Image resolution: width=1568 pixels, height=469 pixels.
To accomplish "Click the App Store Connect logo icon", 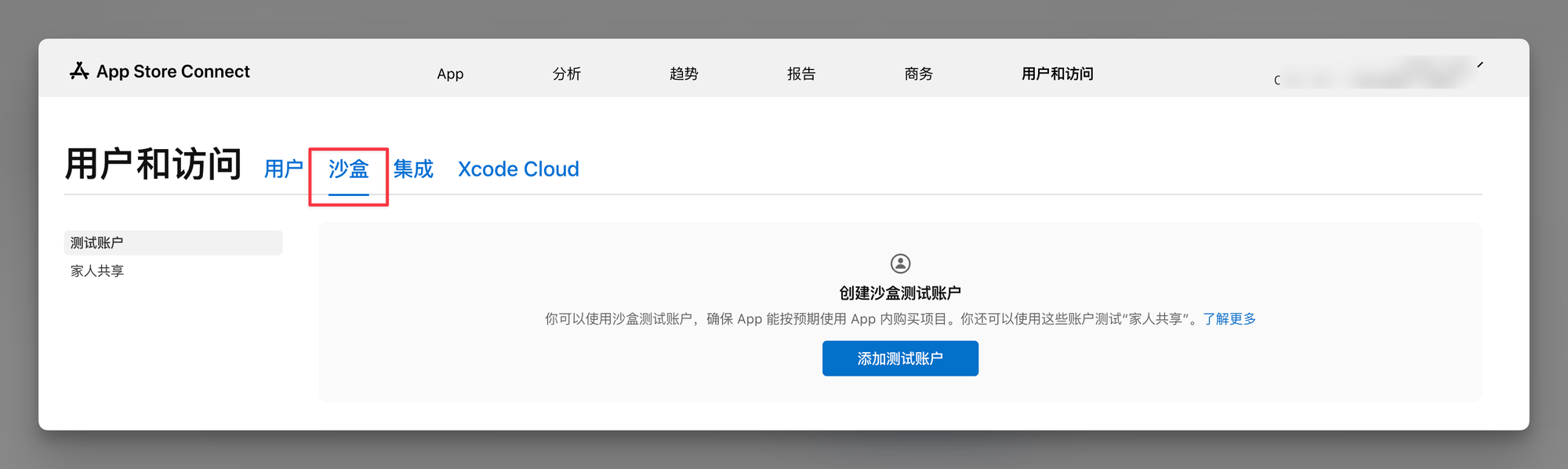I will [x=79, y=71].
